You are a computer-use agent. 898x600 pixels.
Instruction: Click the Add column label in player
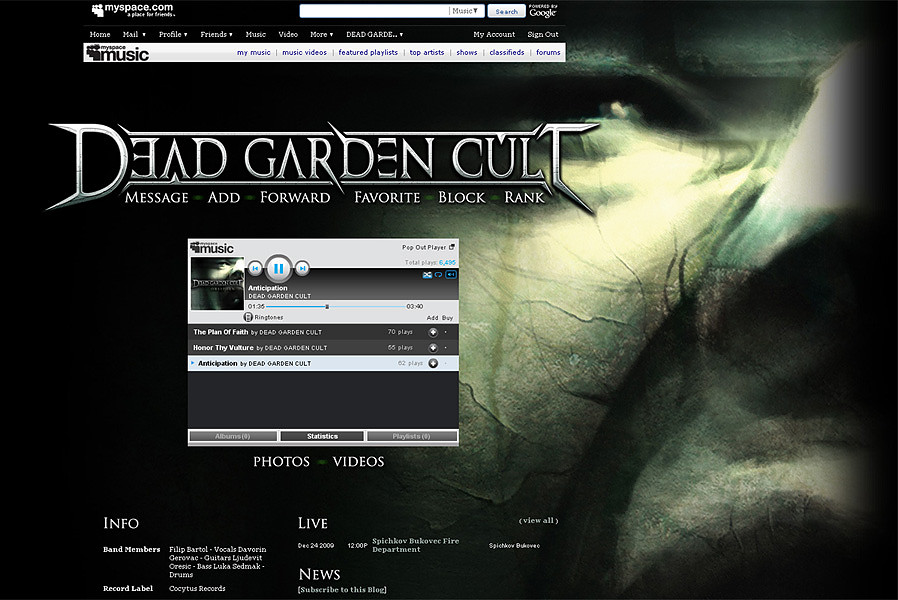coord(432,318)
